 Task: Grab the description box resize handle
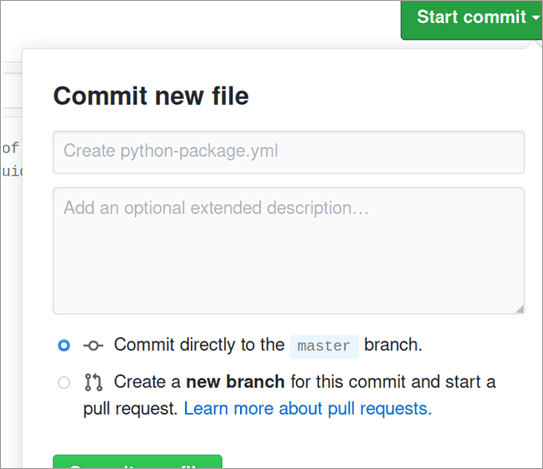[x=519, y=309]
